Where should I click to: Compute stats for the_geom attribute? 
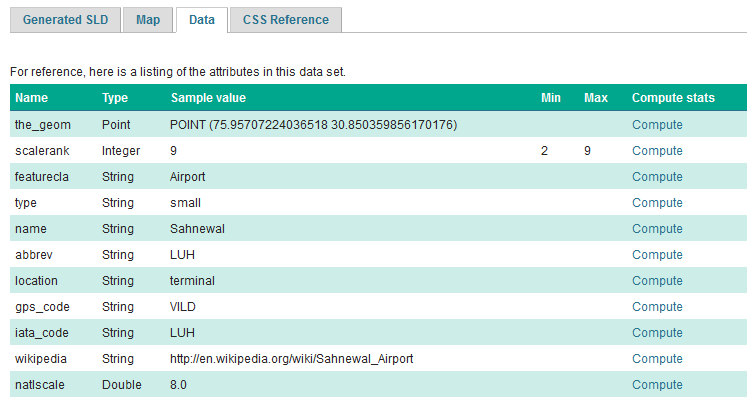point(657,125)
